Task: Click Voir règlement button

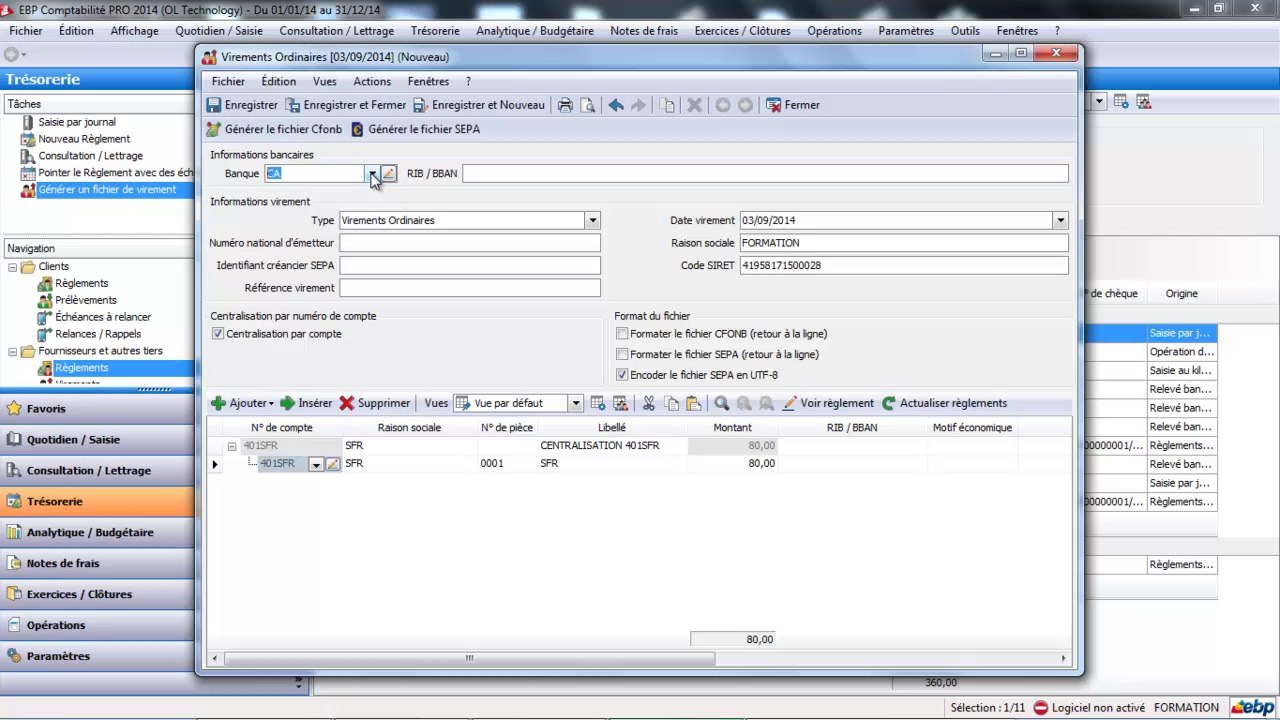Action: coord(828,403)
